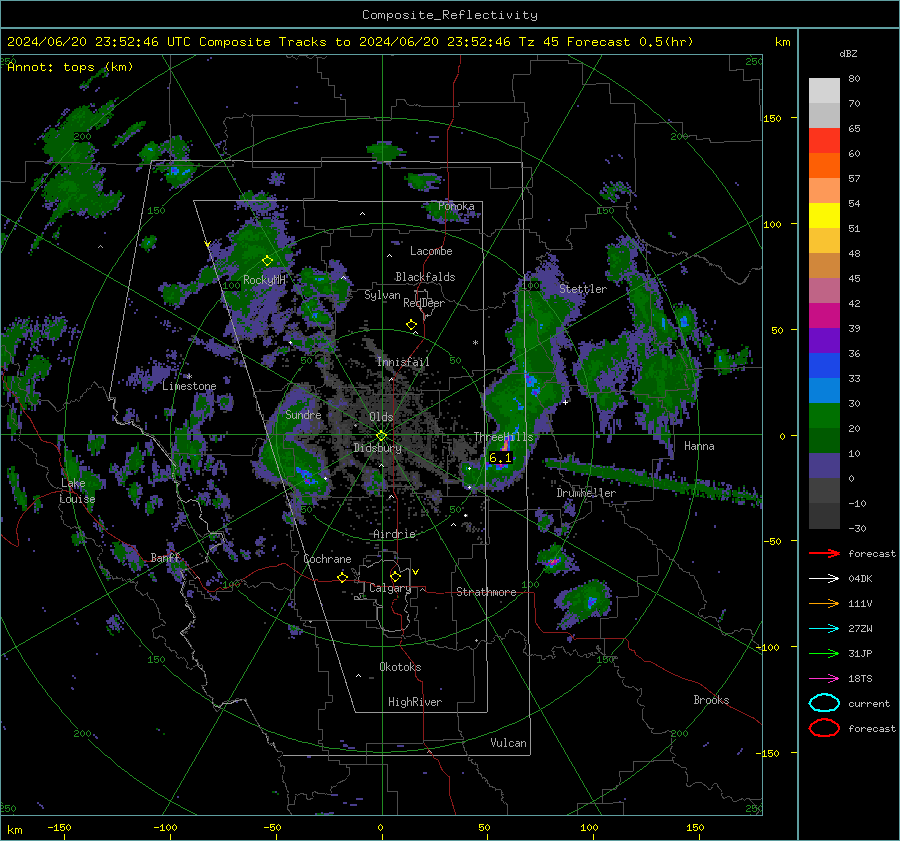Pick the red 60-65 dBZ swatch
900x841 pixels.
point(824,141)
